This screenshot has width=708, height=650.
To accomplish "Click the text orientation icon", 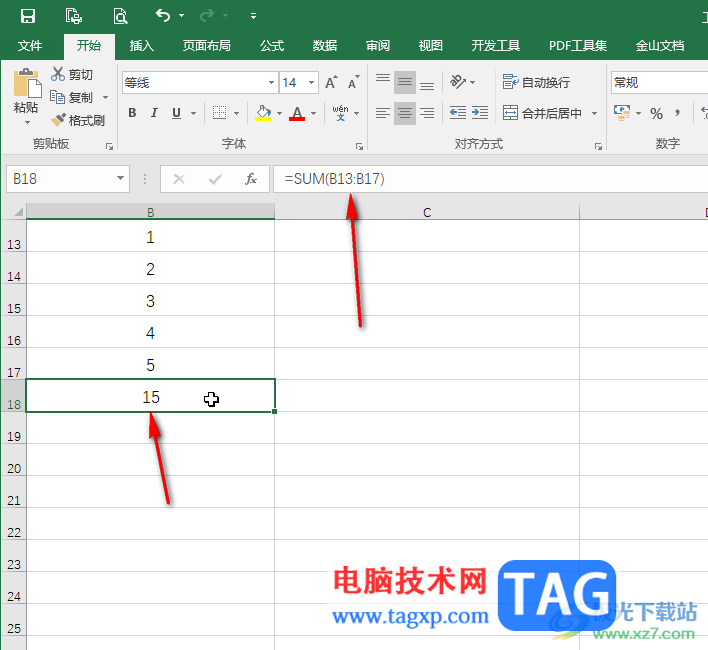I will tap(458, 82).
